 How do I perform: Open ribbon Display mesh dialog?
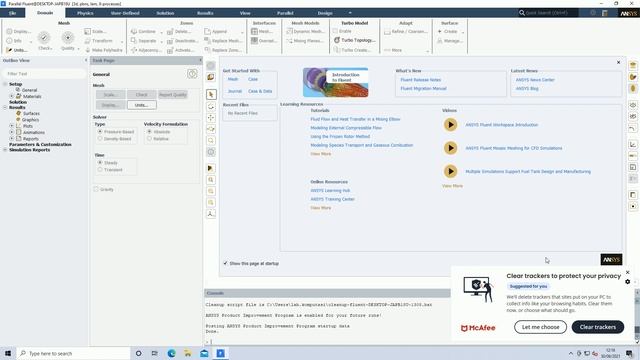pyautogui.click(x=18, y=31)
